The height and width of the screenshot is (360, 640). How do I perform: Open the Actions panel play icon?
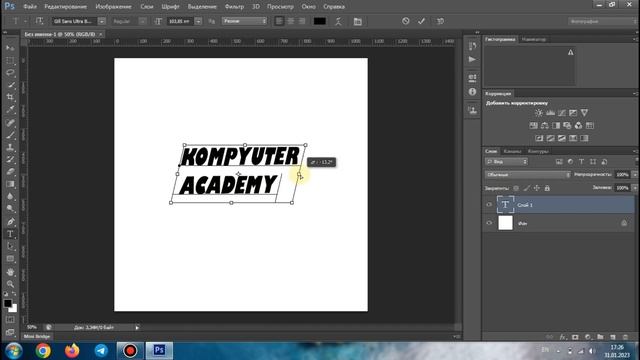pyautogui.click(x=472, y=60)
